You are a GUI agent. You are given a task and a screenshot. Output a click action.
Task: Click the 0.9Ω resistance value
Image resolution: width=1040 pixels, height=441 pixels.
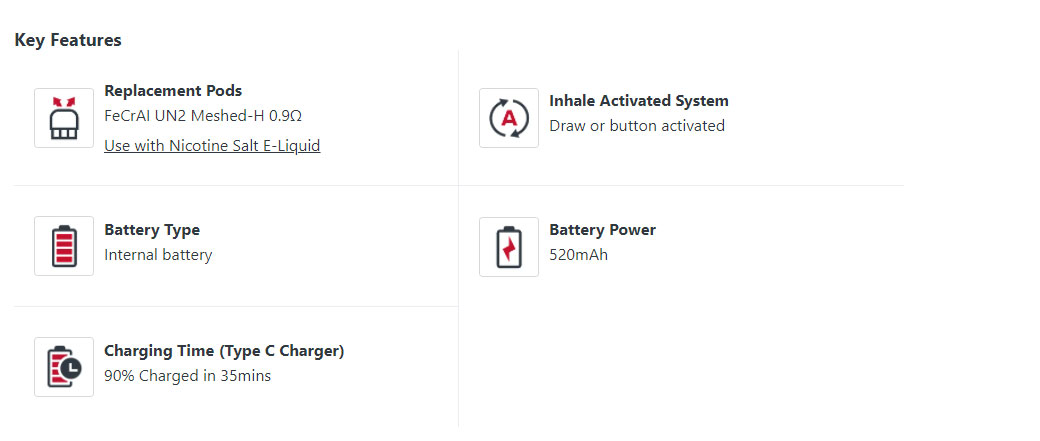tap(285, 116)
